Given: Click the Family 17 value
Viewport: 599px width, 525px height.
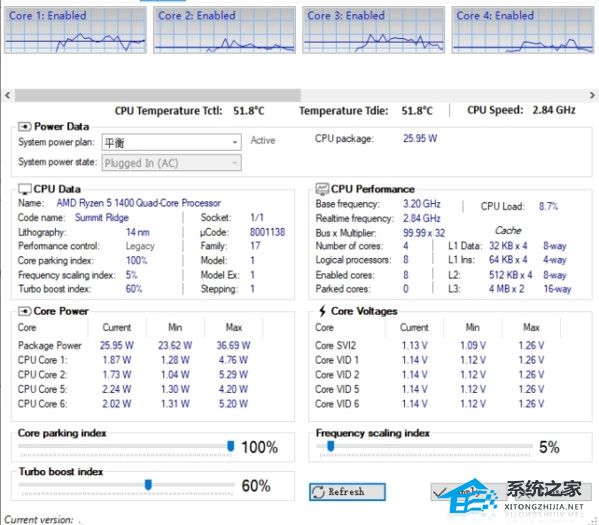Looking at the screenshot, I should 255,246.
